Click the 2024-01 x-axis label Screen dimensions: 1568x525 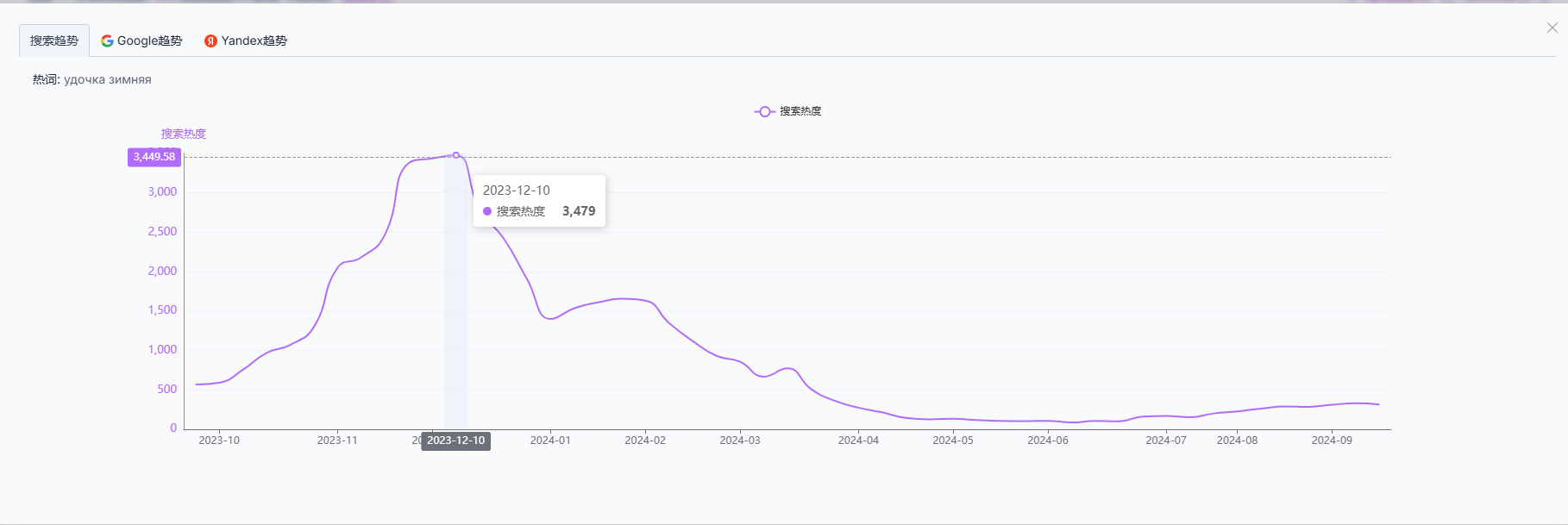click(550, 441)
